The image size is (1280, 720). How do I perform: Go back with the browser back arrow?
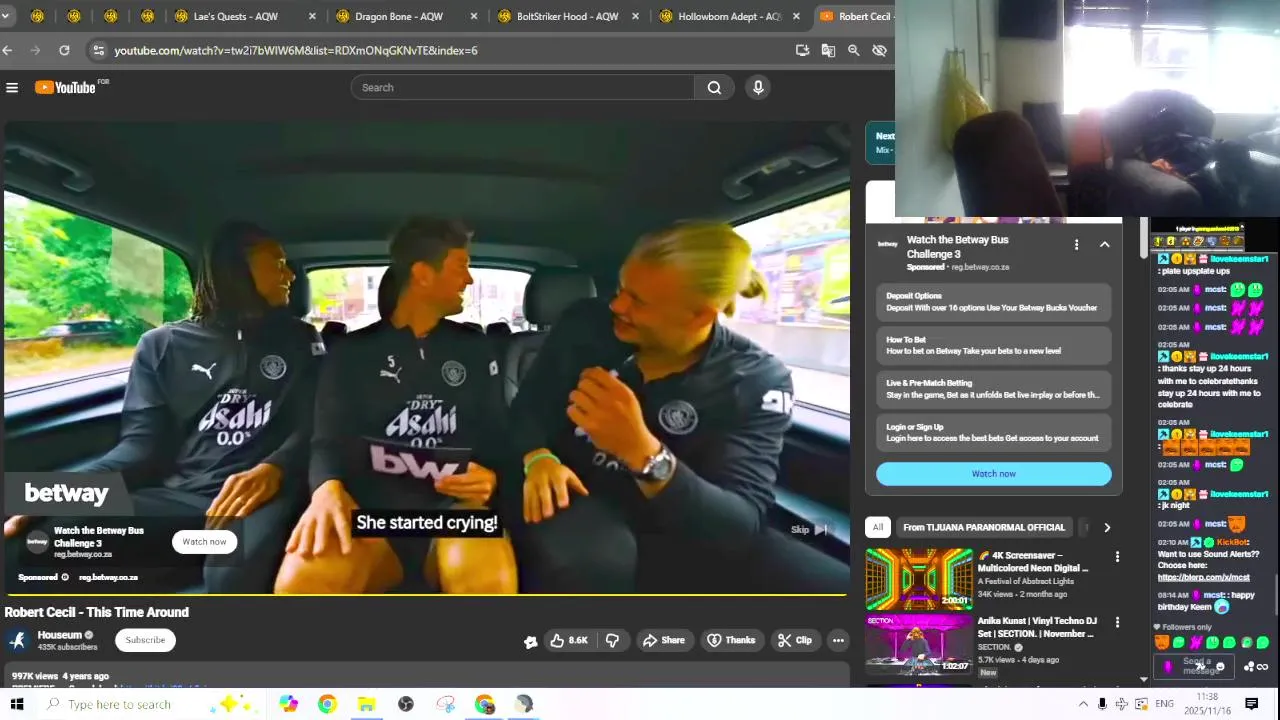click(8, 50)
